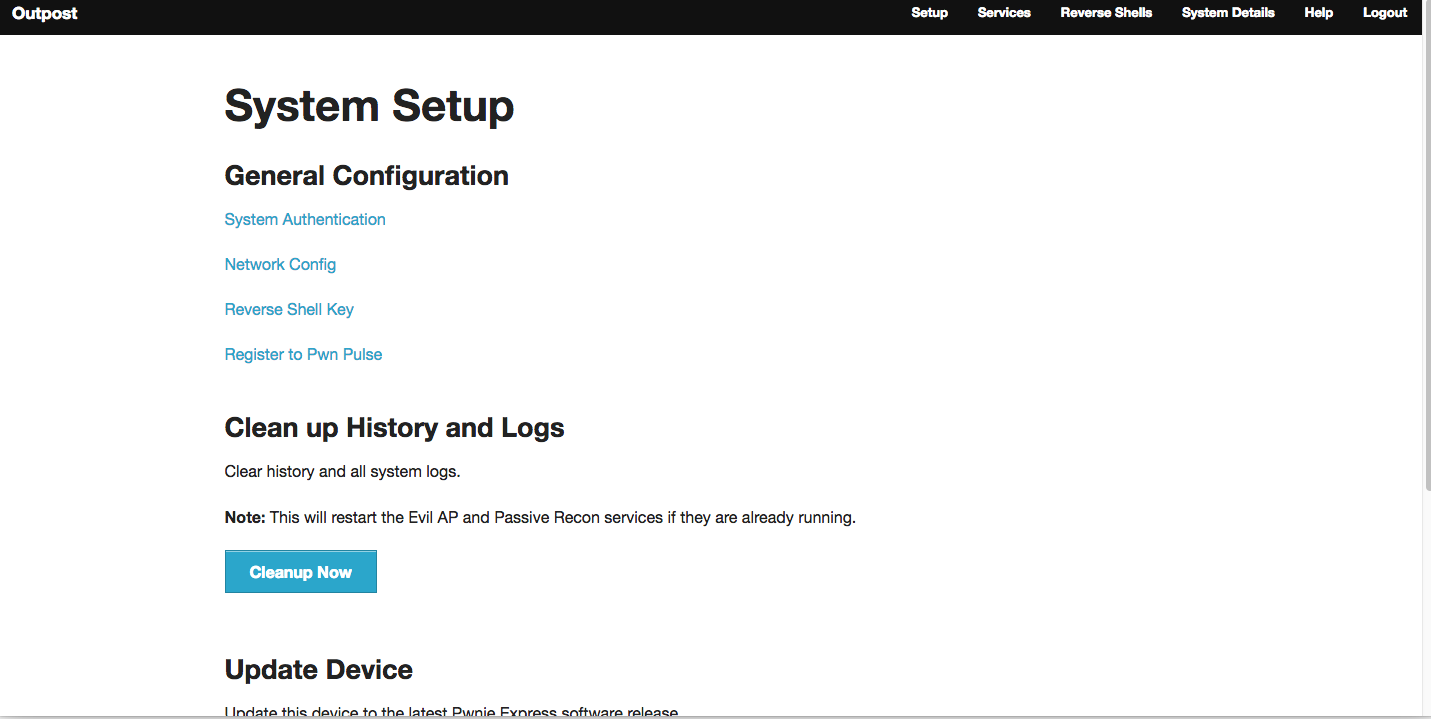Click the General Configuration heading
This screenshot has height=719, width=1431.
pos(366,176)
